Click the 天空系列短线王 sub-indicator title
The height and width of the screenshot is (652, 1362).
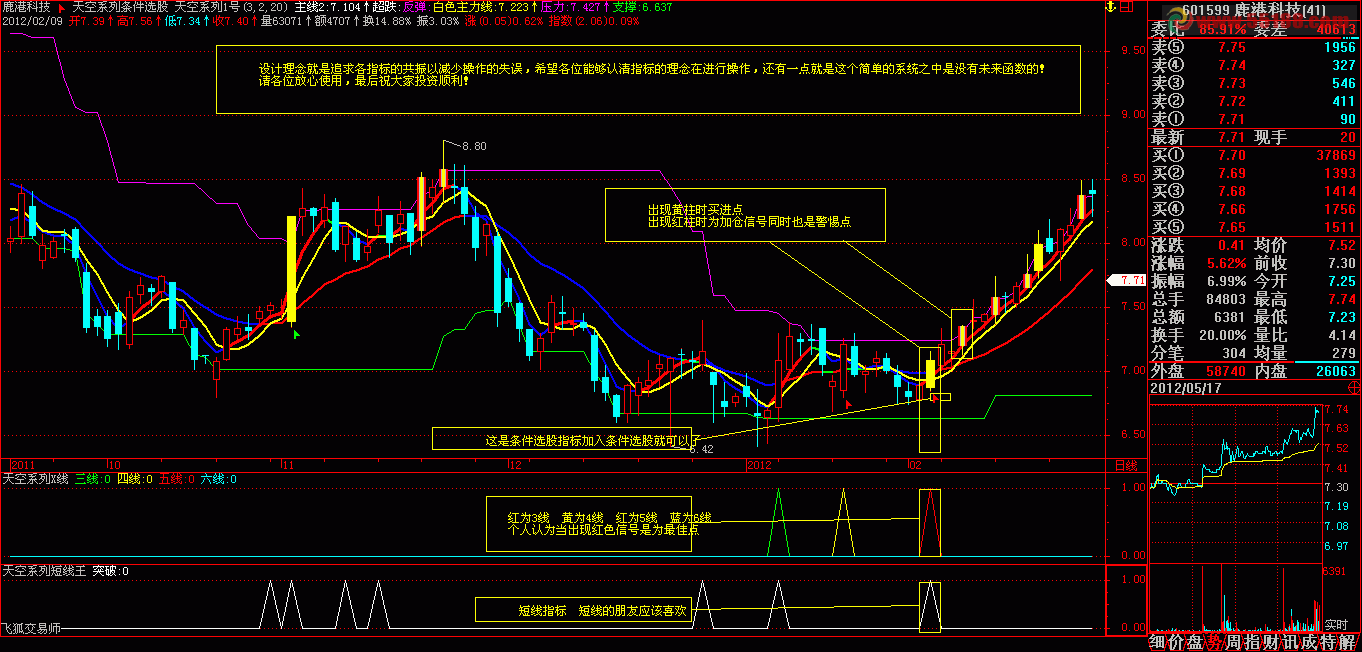point(45,571)
